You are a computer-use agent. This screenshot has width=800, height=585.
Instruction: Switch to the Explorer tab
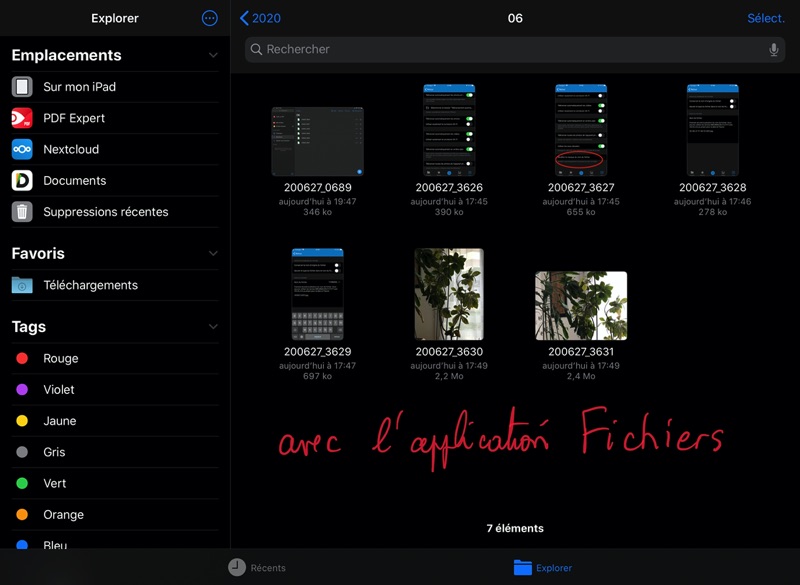543,567
